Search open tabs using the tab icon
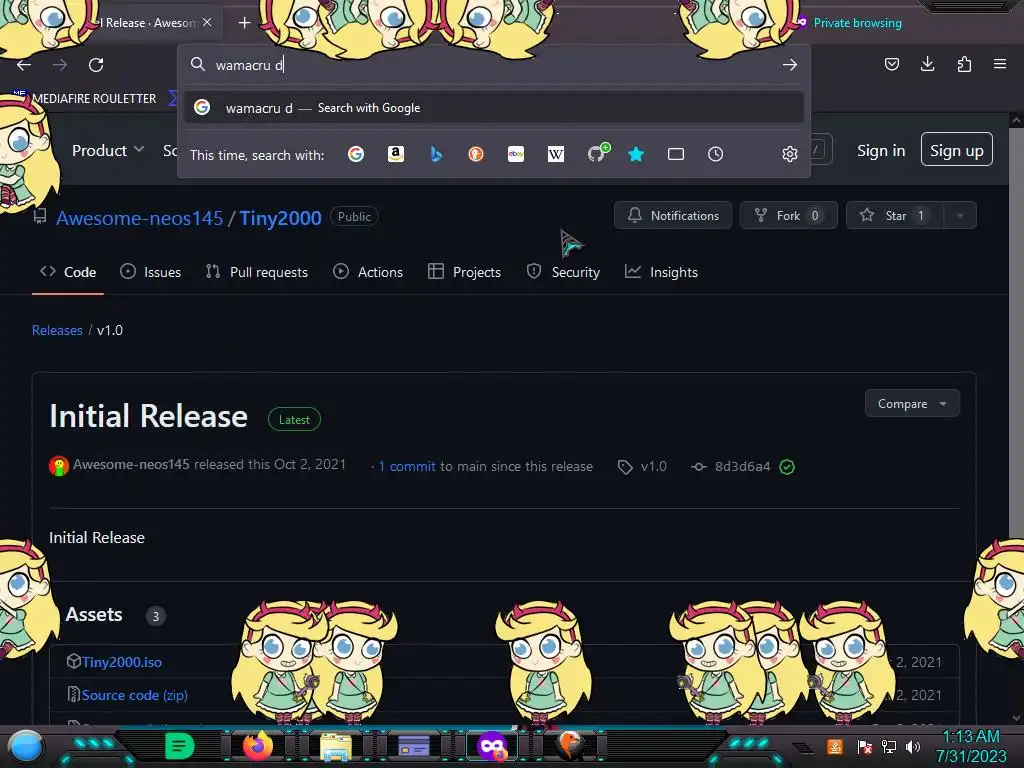 click(x=676, y=154)
